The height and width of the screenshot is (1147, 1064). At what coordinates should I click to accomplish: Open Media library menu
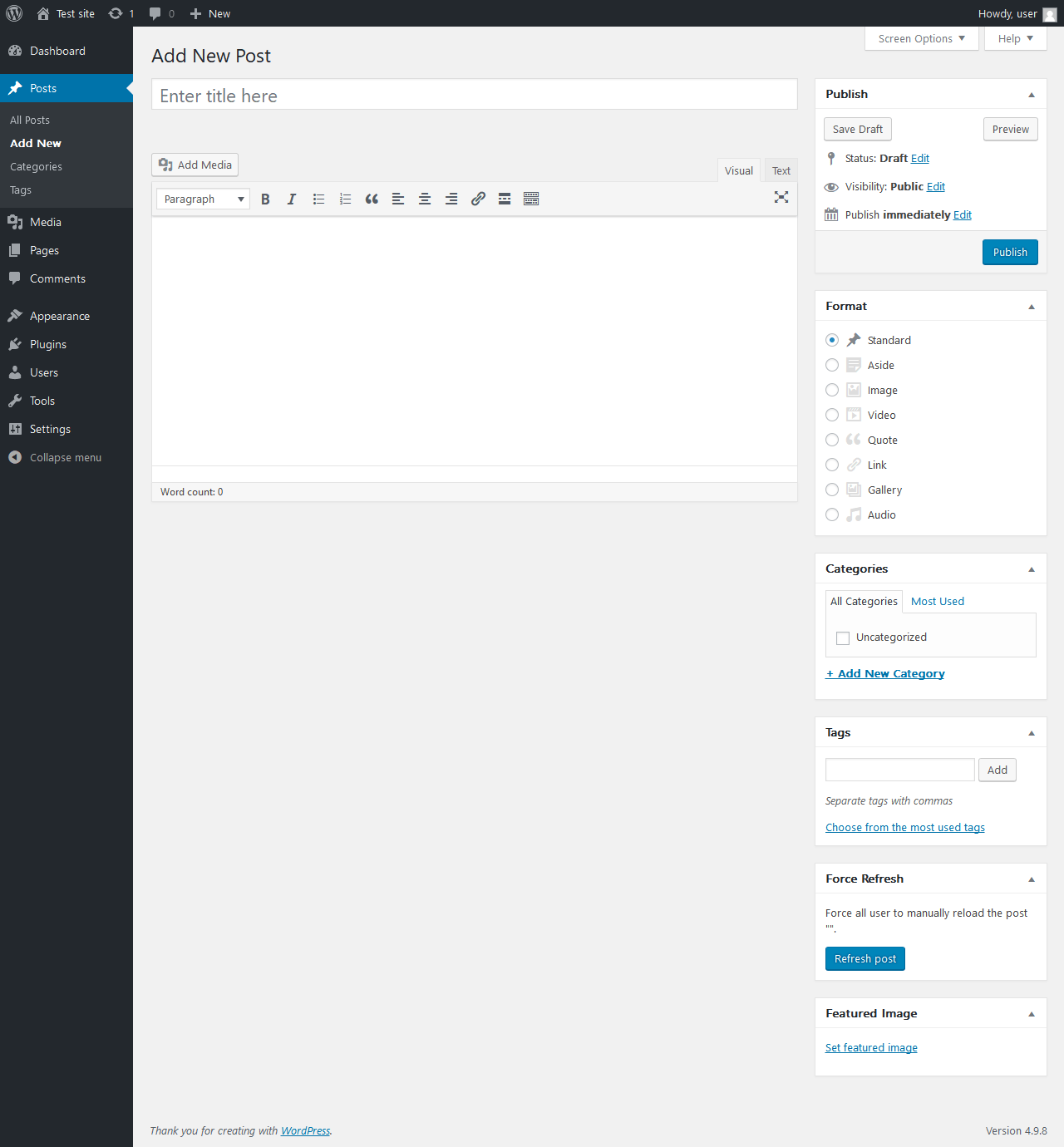point(66,222)
